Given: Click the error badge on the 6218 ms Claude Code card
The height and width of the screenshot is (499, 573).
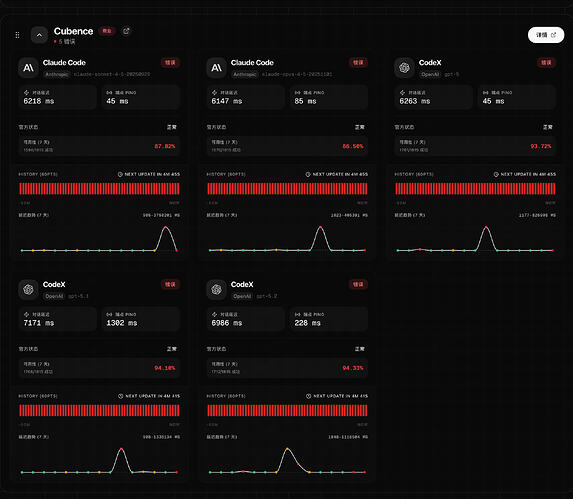Looking at the screenshot, I should click(x=170, y=63).
